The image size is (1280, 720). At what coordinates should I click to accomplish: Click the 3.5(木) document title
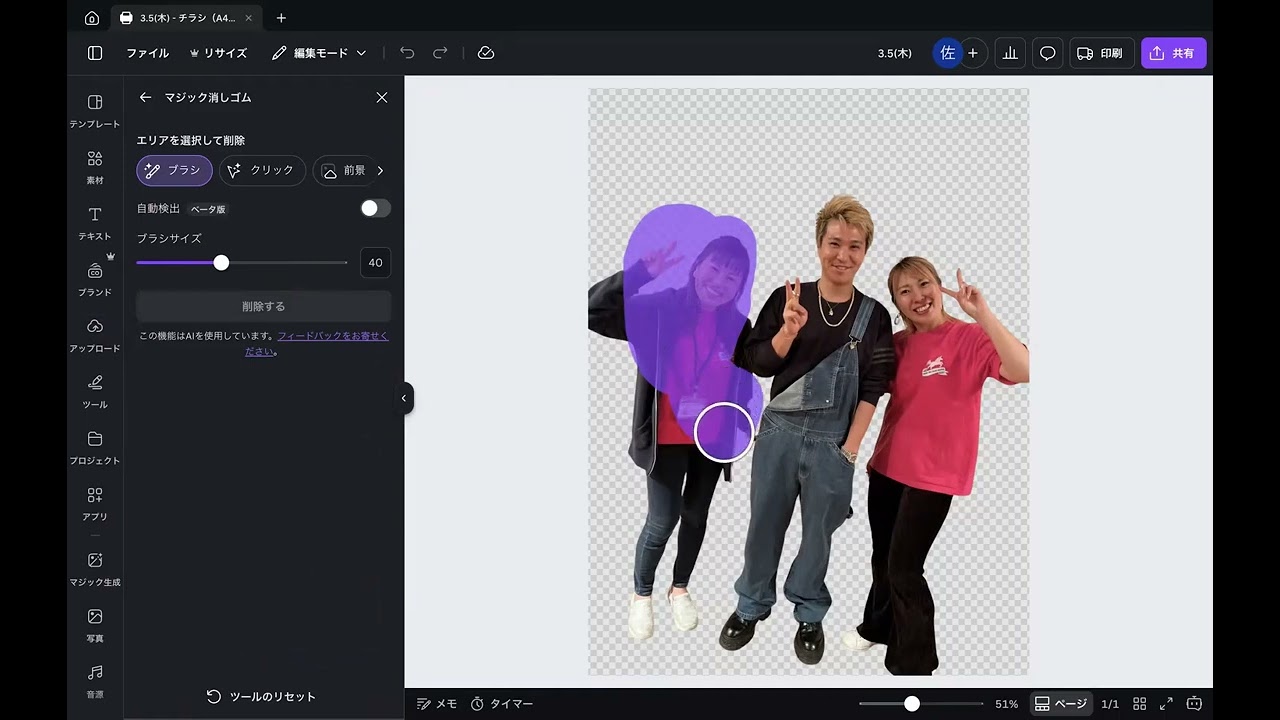pos(894,53)
